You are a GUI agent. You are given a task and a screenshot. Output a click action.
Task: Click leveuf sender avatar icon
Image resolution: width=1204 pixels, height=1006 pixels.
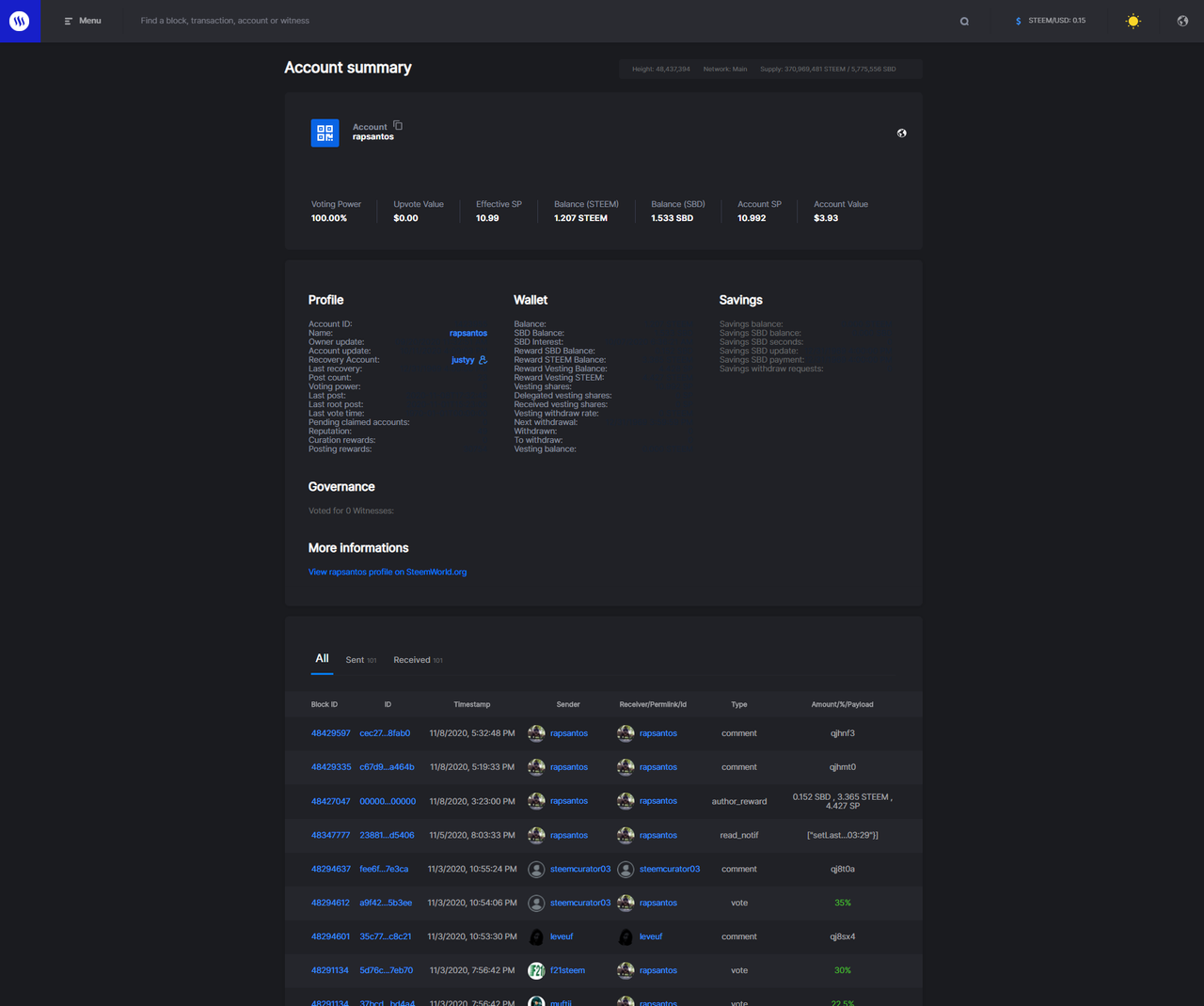pyautogui.click(x=536, y=936)
